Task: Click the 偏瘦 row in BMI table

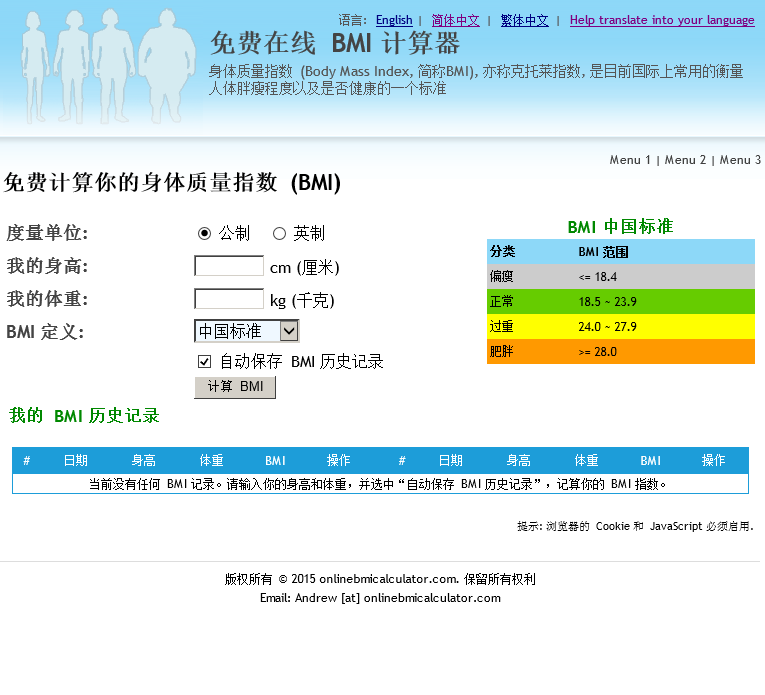Action: point(621,277)
